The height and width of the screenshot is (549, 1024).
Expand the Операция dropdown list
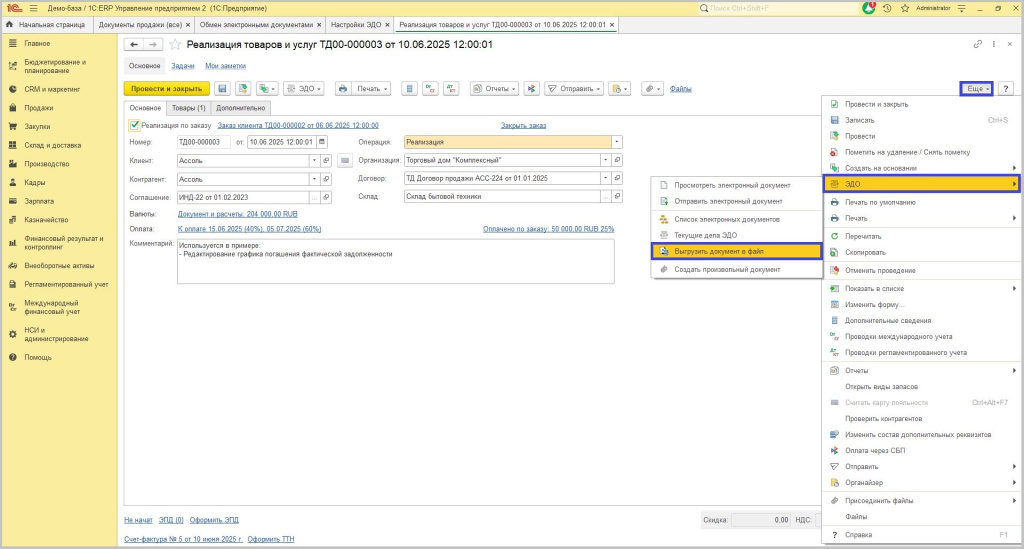pyautogui.click(x=617, y=142)
